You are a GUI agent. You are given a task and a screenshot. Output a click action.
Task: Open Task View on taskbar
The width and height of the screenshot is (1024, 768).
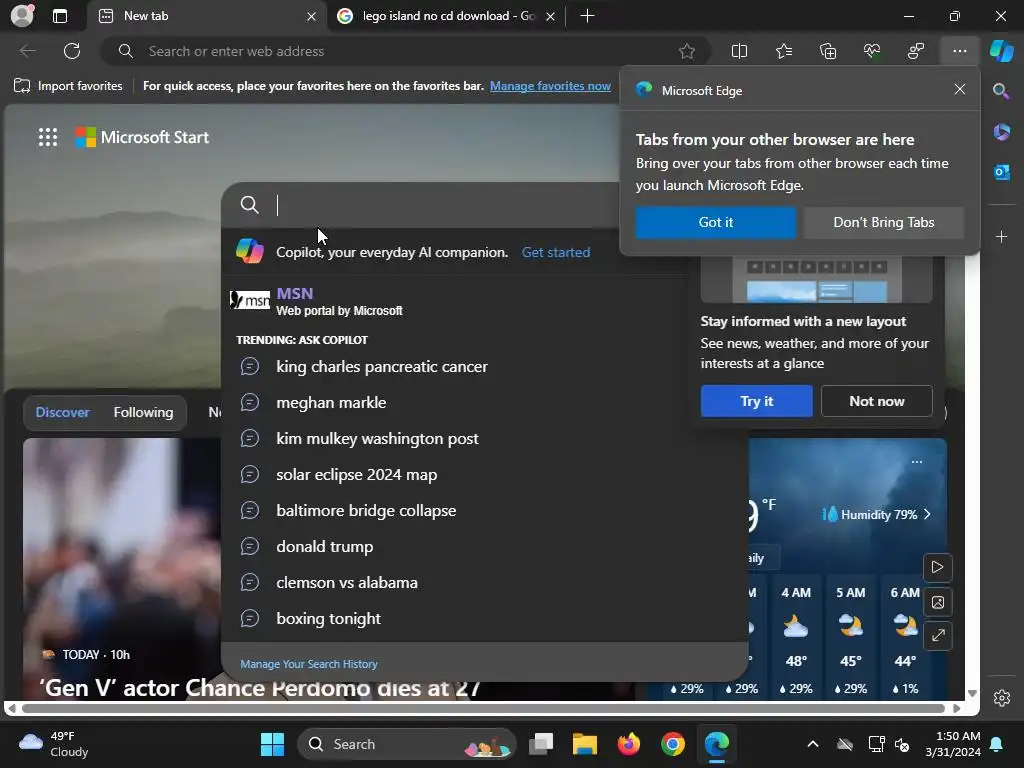(541, 744)
